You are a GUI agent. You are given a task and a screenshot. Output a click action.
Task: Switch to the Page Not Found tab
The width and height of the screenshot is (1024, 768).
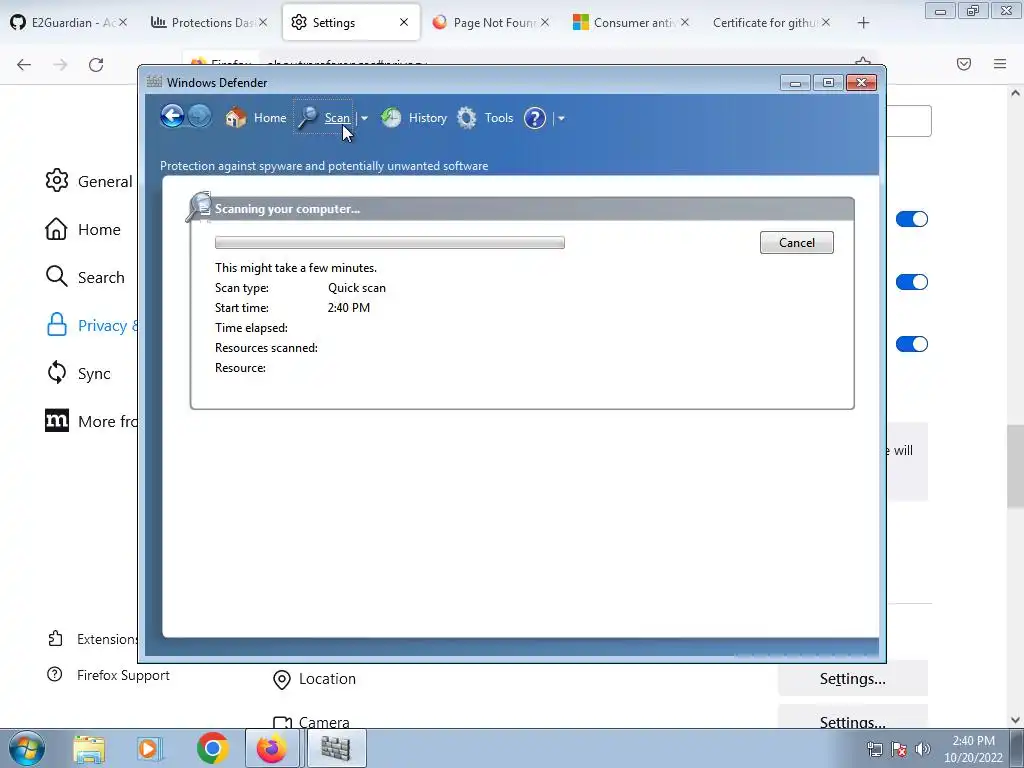coord(490,22)
